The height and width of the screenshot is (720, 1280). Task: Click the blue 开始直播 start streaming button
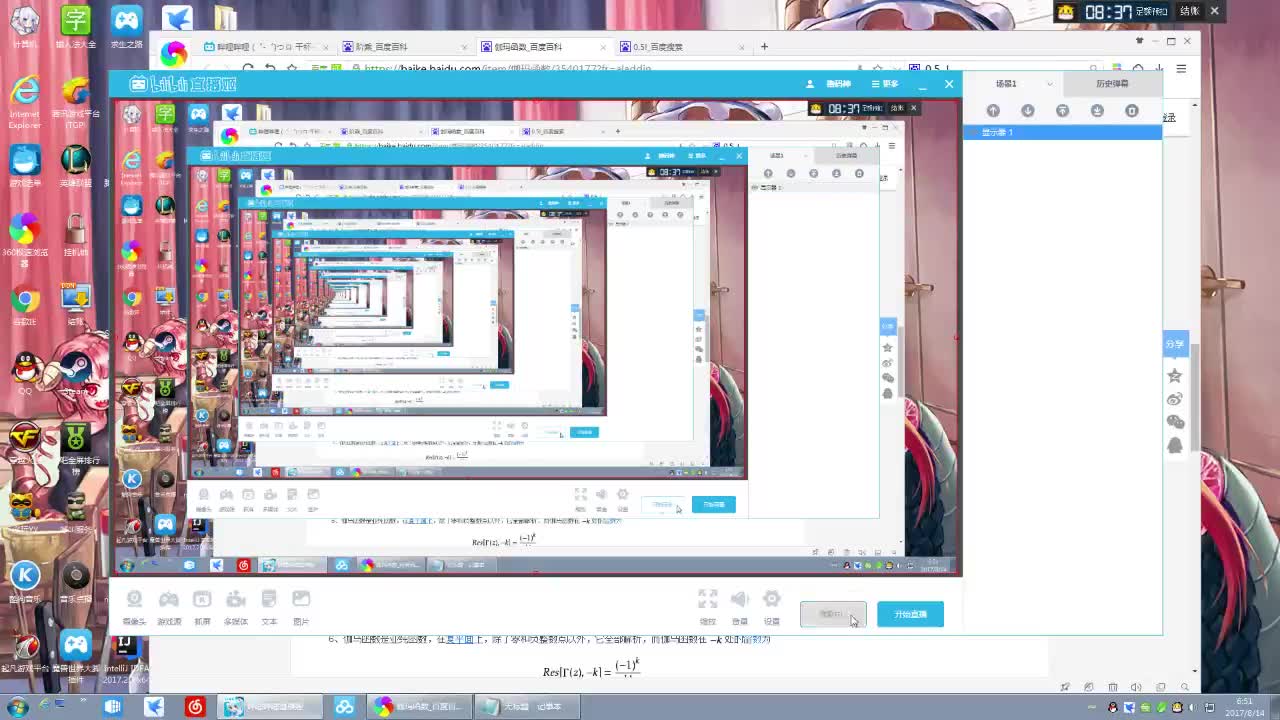pos(910,614)
